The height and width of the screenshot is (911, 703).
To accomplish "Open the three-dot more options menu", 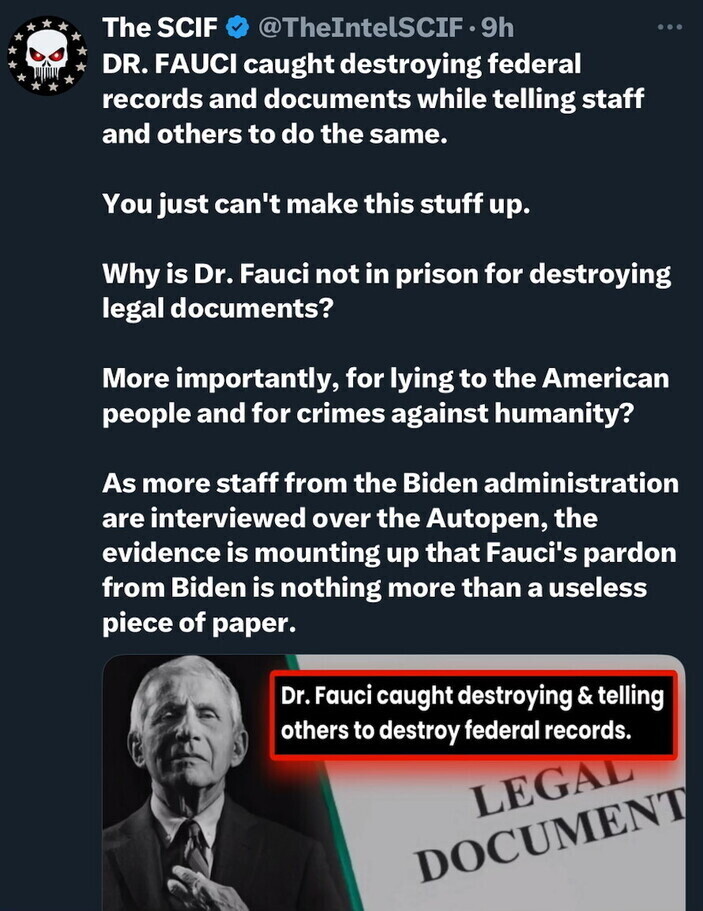I will (x=670, y=27).
